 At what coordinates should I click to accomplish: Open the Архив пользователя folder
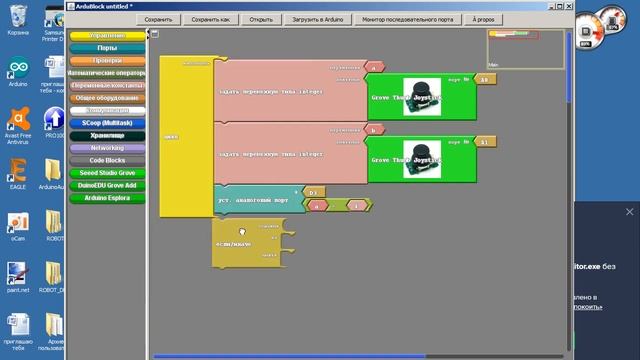click(x=52, y=331)
